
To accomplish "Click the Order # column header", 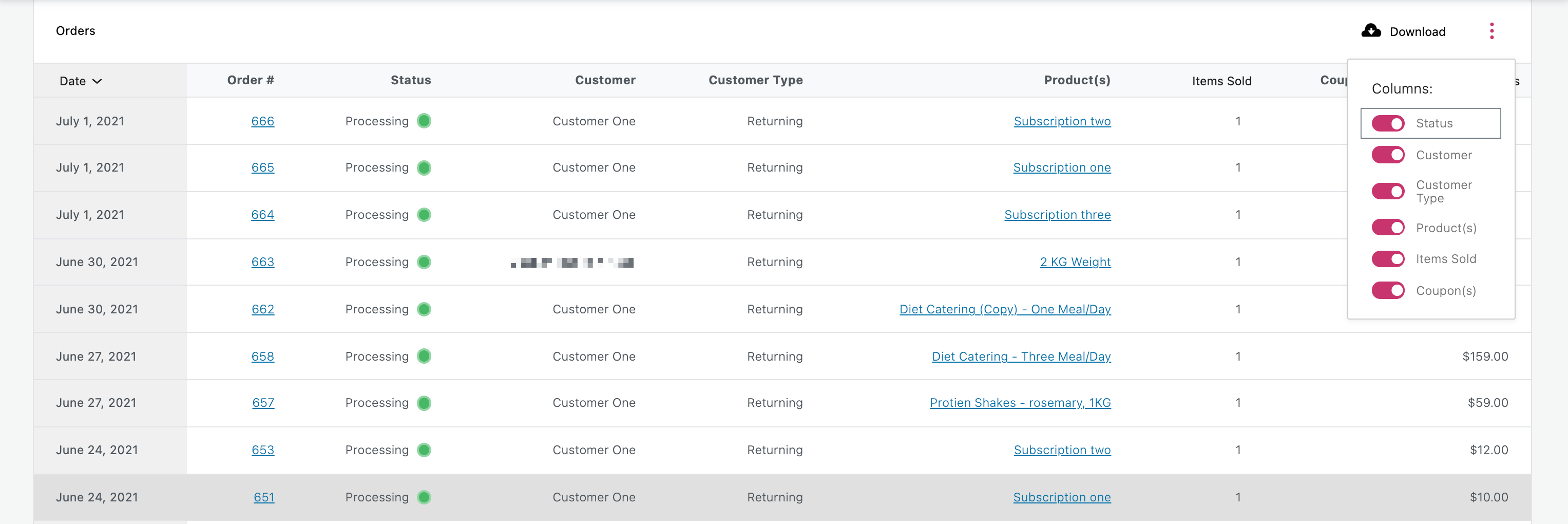I will 250,81.
